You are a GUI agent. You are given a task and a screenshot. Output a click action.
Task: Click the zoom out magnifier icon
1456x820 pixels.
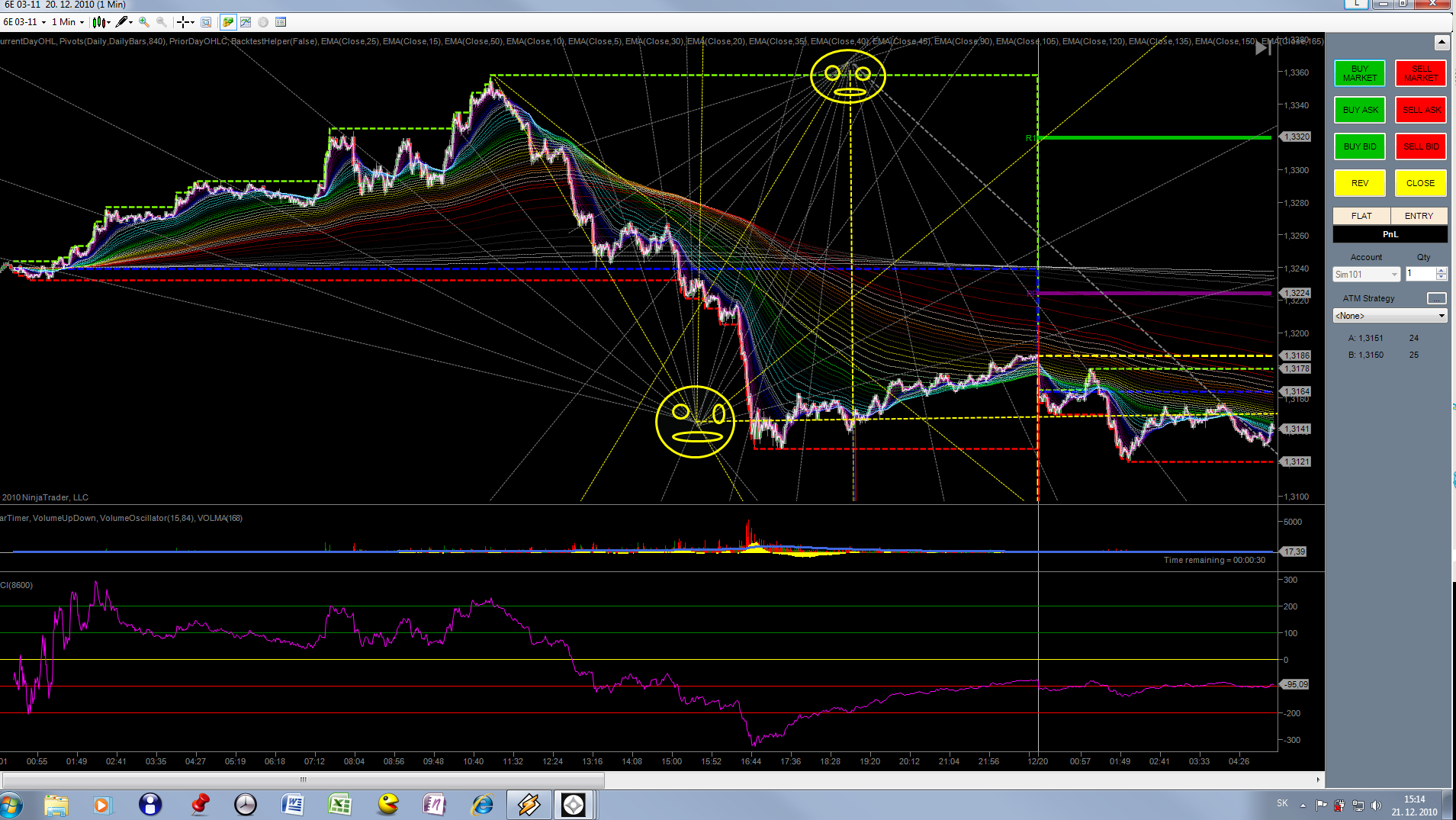click(x=162, y=22)
